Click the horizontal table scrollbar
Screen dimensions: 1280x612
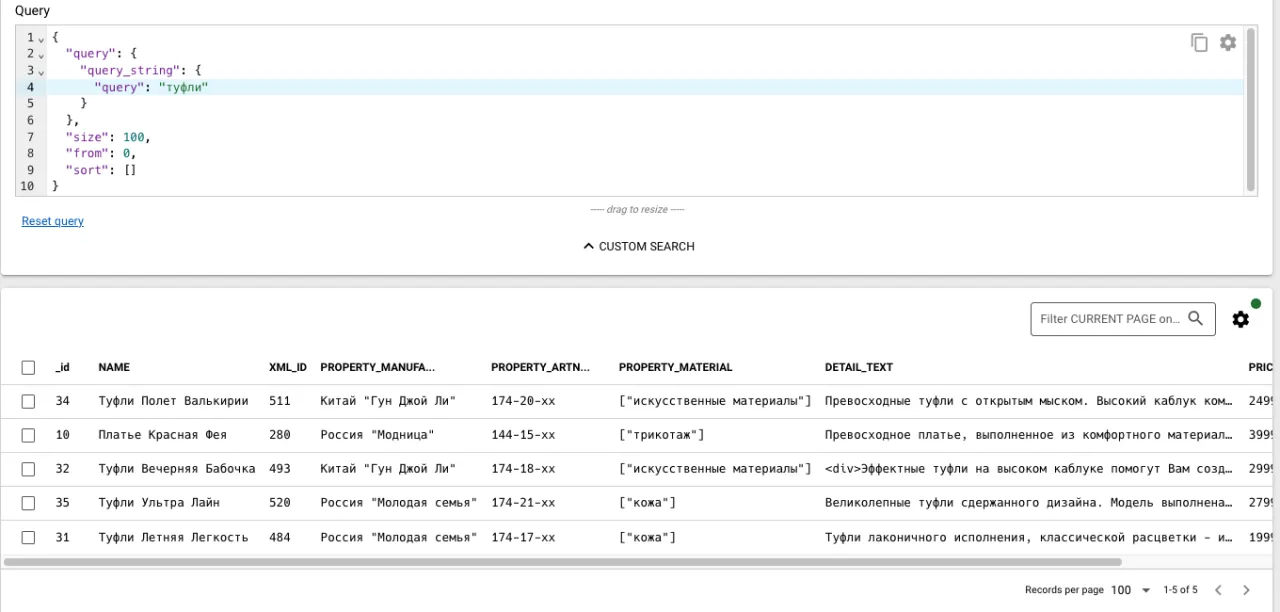point(560,562)
